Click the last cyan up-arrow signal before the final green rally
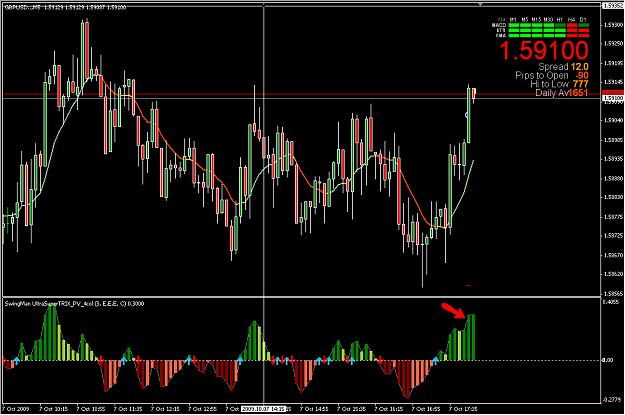This screenshot has width=625, height=415. (436, 361)
